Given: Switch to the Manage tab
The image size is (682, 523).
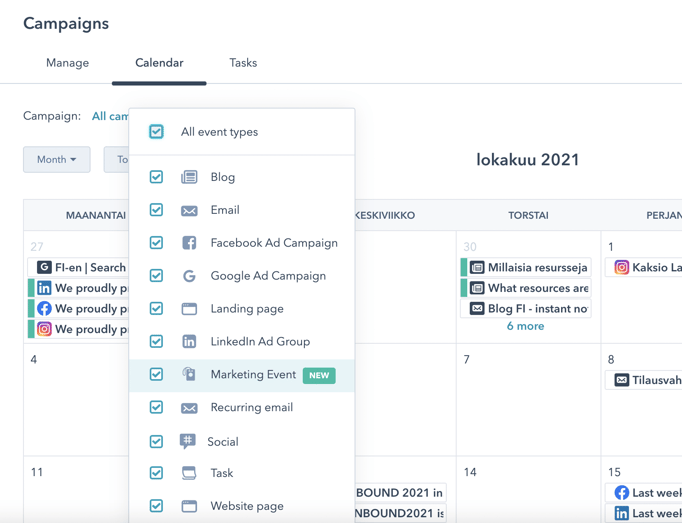Looking at the screenshot, I should point(67,63).
